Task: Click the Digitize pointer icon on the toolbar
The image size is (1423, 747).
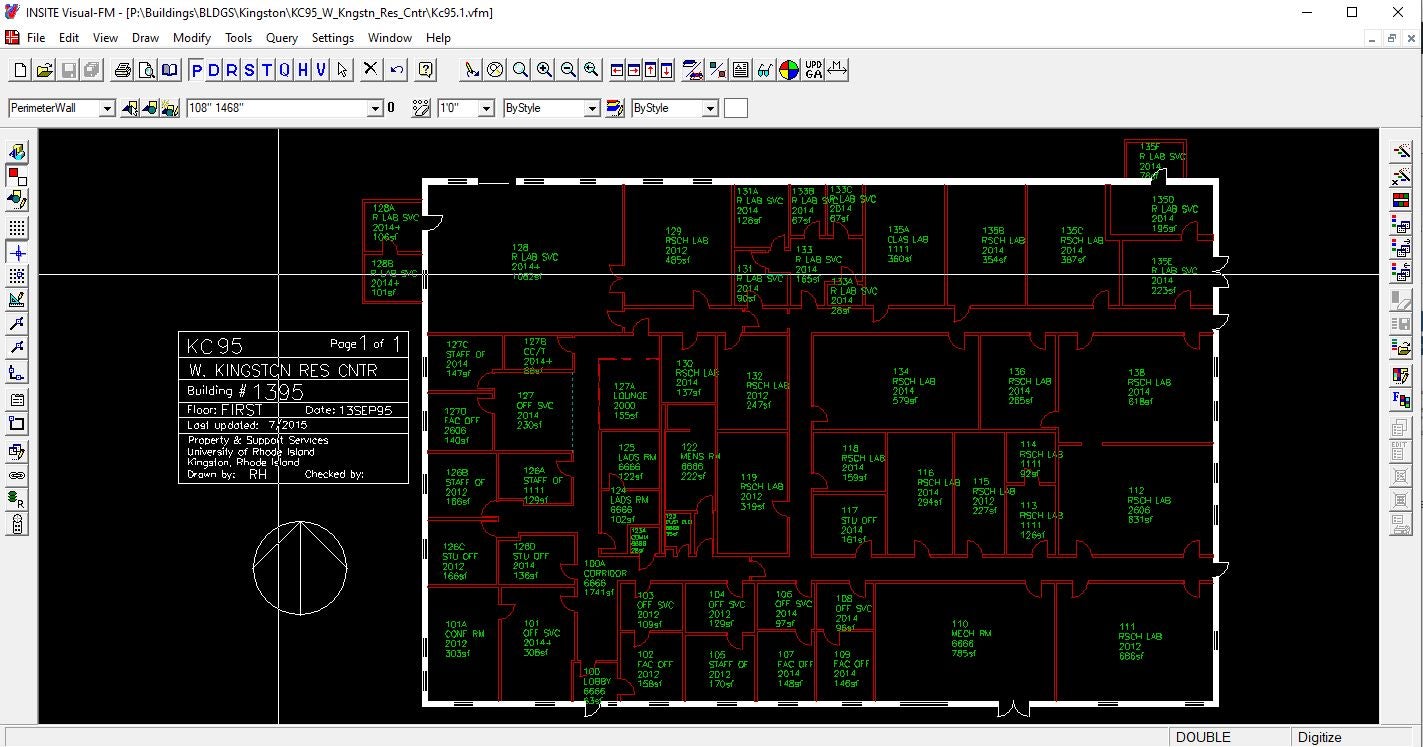Action: coord(470,70)
